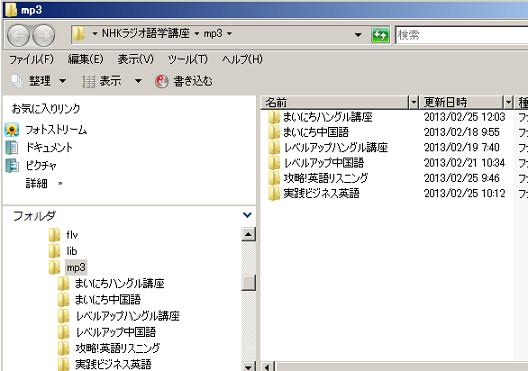Click the ドキュメント favorites icon
Viewport: 528px width, 371px height.
12,147
